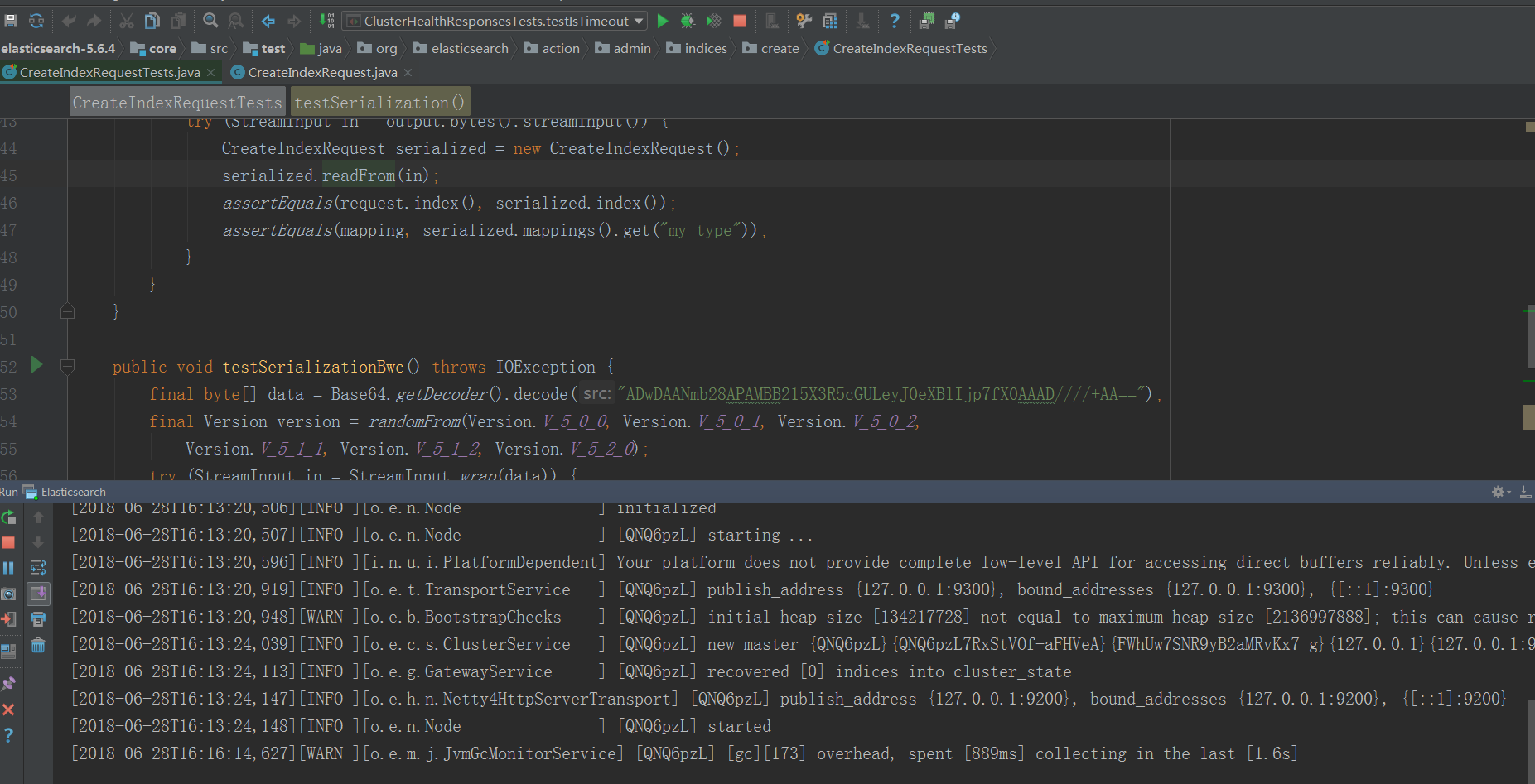This screenshot has width=1535, height=784.
Task: Rerun Elasticsearch in the Run panel
Action: [9, 517]
